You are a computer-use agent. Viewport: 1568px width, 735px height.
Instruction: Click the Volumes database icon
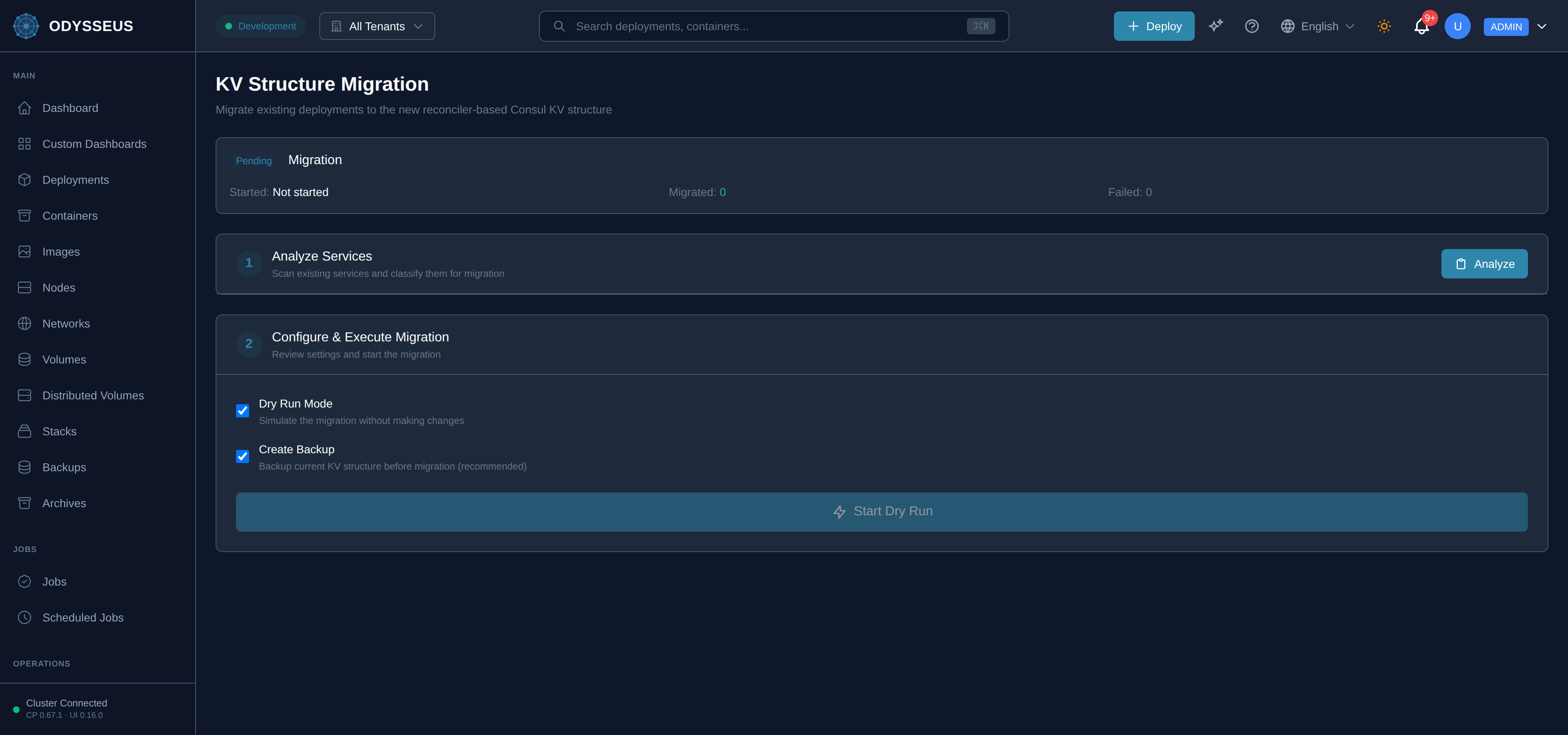pyautogui.click(x=24, y=360)
